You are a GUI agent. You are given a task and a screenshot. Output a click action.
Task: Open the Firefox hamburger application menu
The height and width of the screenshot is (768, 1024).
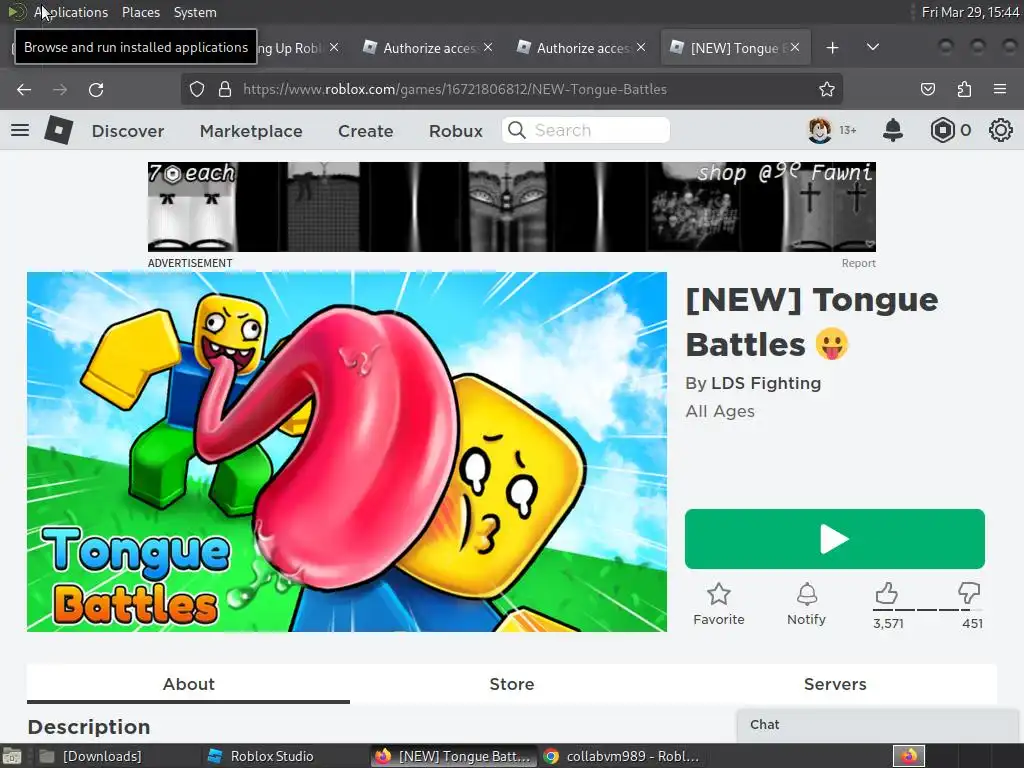[x=1000, y=89]
